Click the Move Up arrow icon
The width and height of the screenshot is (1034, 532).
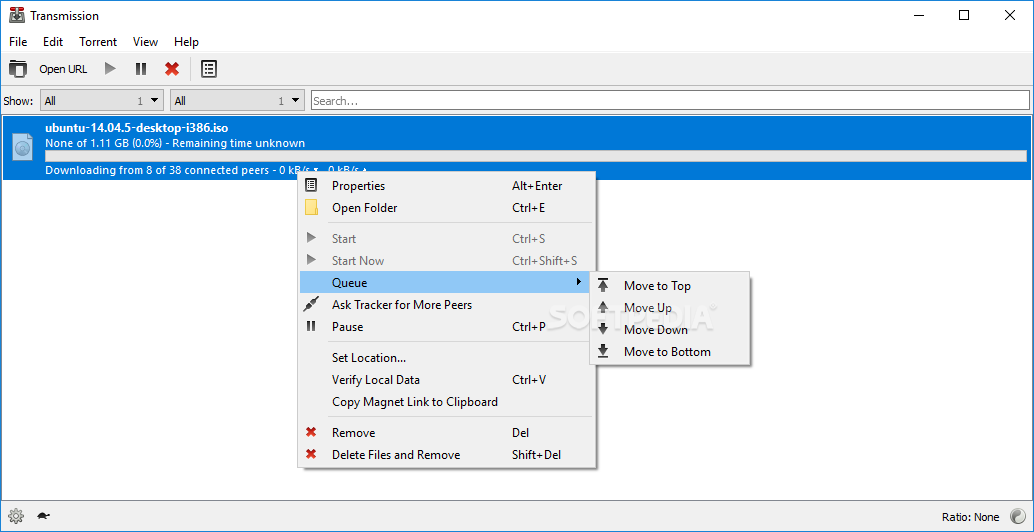[x=603, y=307]
